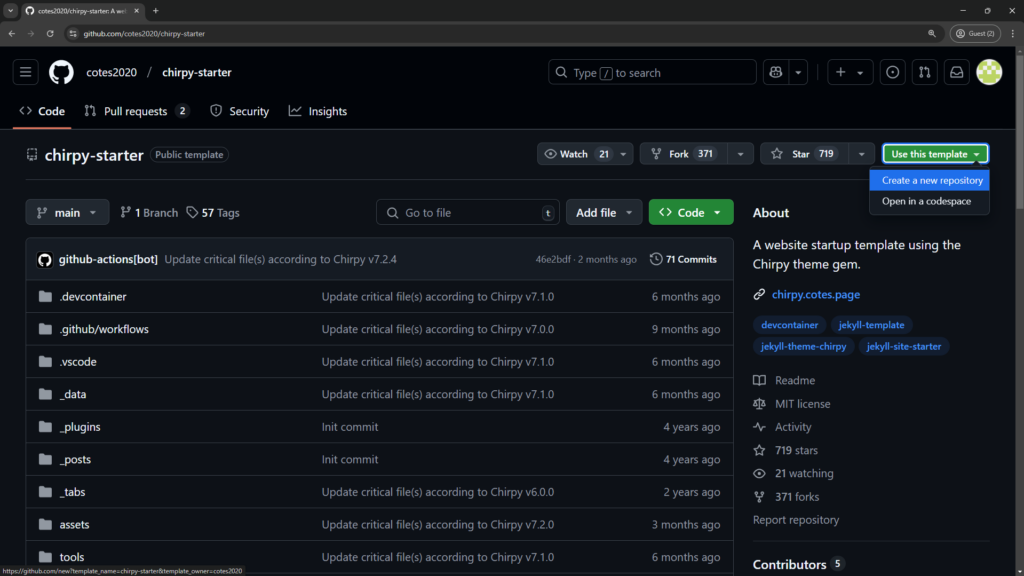
Task: View the 719 stars link
Action: click(x=796, y=450)
